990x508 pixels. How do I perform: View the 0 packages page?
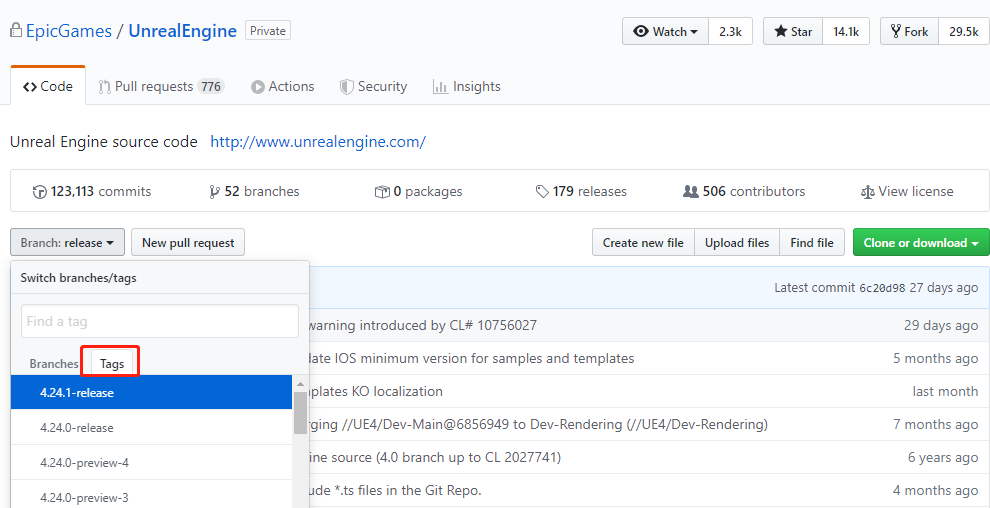pyautogui.click(x=419, y=191)
